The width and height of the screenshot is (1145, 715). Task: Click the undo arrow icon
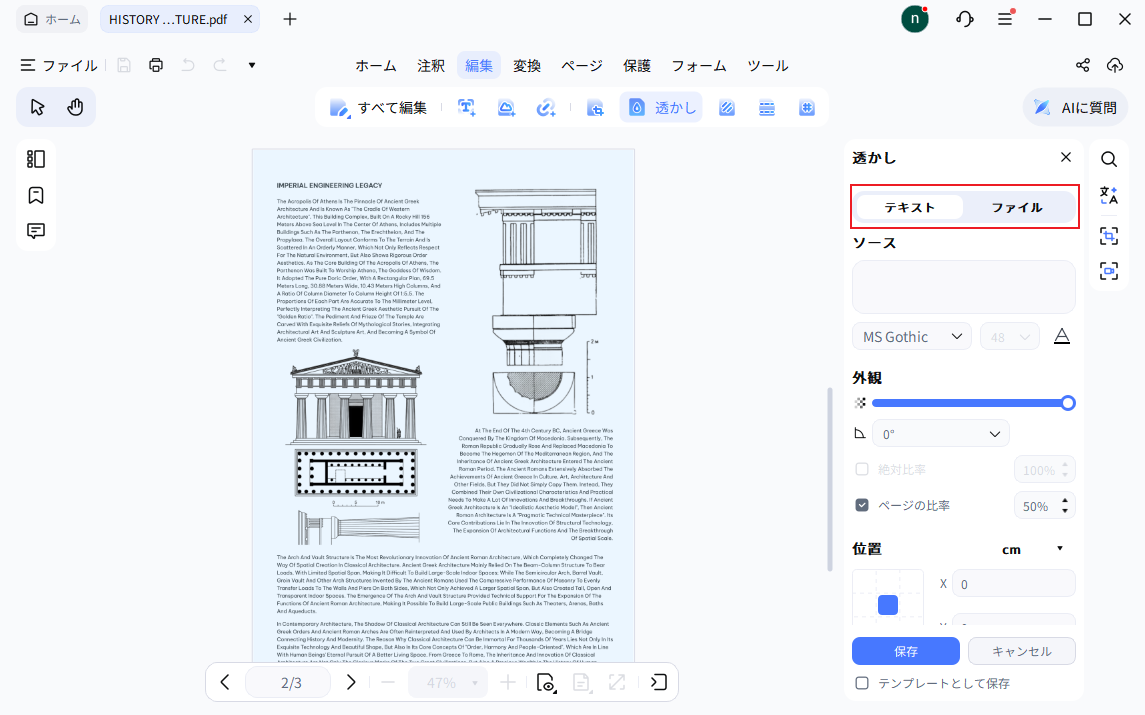coord(188,65)
